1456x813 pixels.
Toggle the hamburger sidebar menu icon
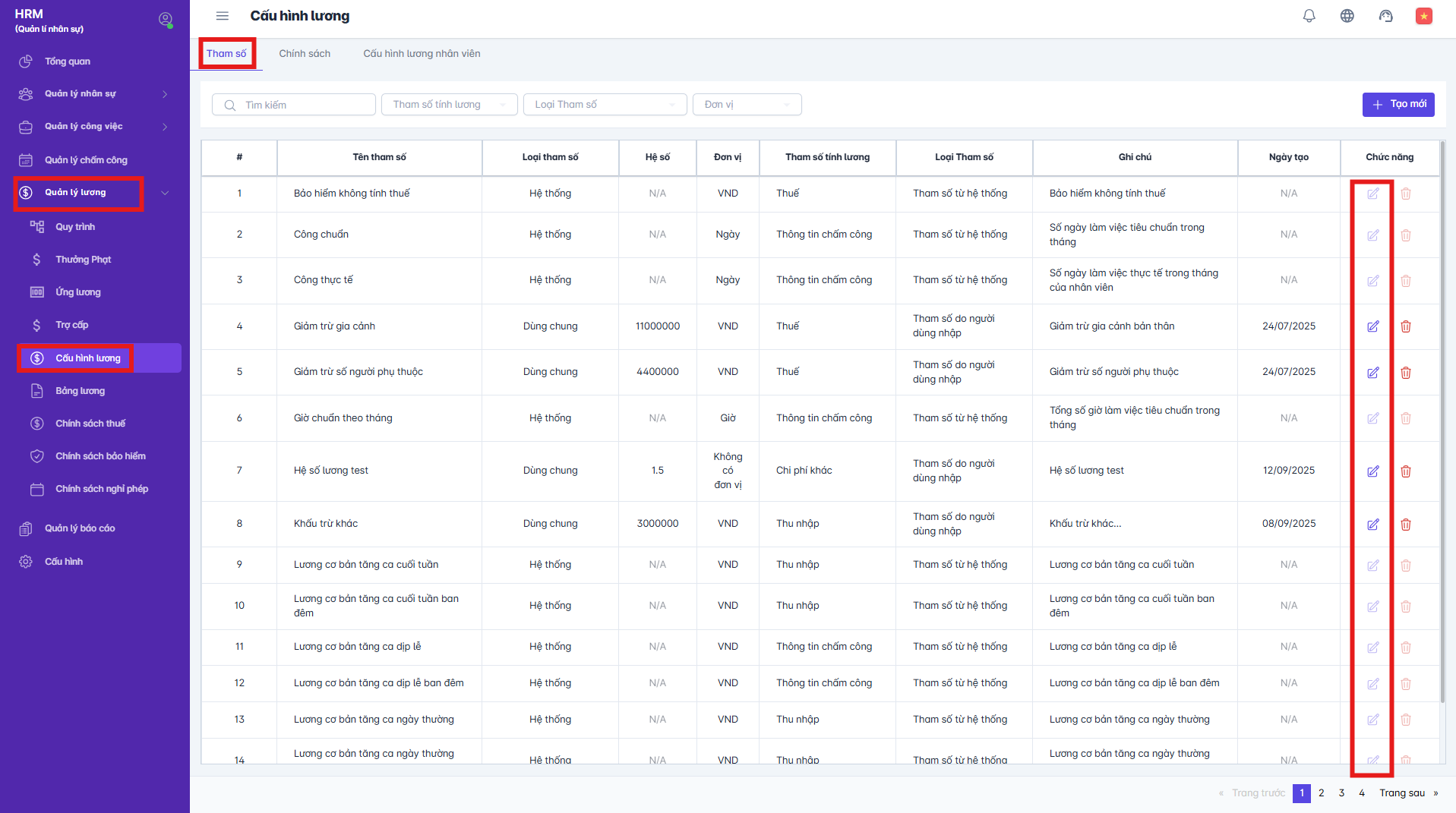223,16
